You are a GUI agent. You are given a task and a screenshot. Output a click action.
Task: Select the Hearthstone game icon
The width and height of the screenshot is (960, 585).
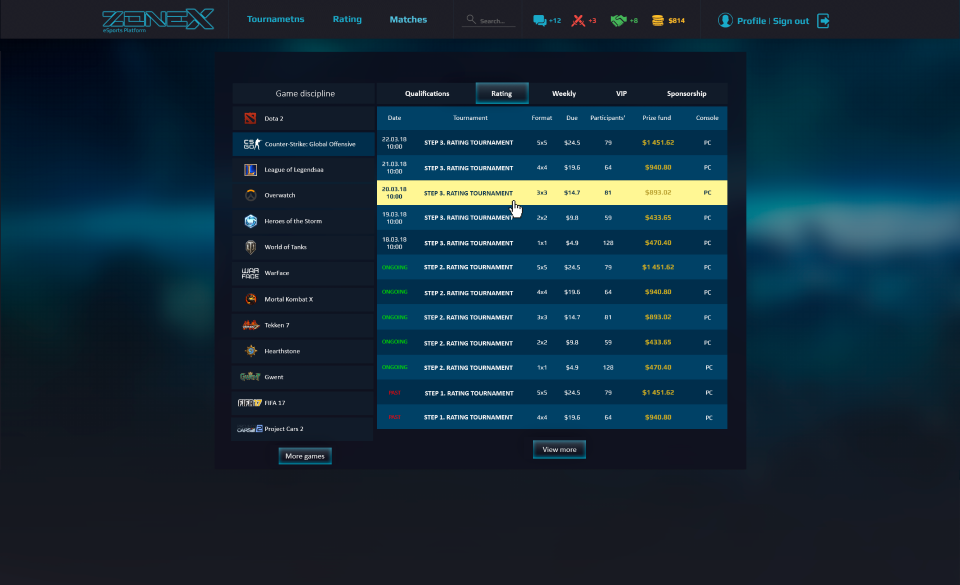[250, 351]
